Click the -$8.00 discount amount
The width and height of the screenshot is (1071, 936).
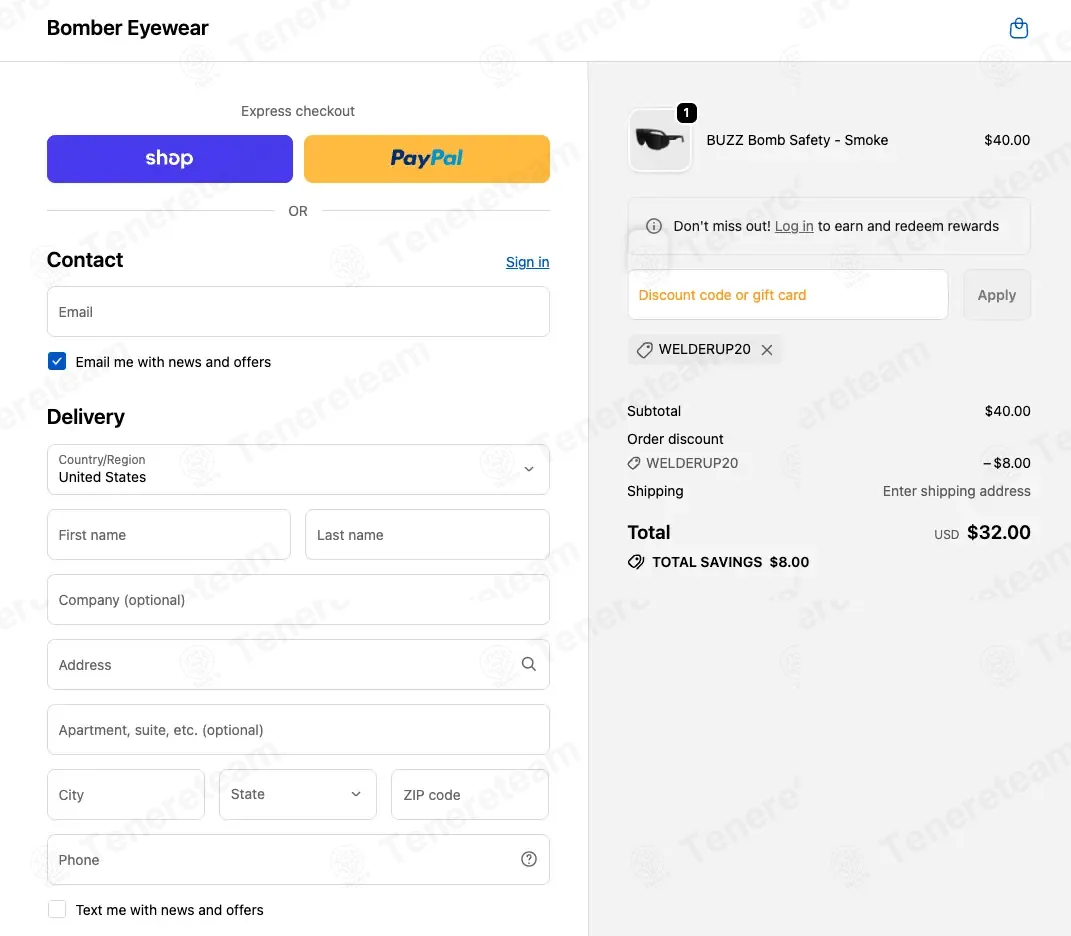[x=1006, y=463]
